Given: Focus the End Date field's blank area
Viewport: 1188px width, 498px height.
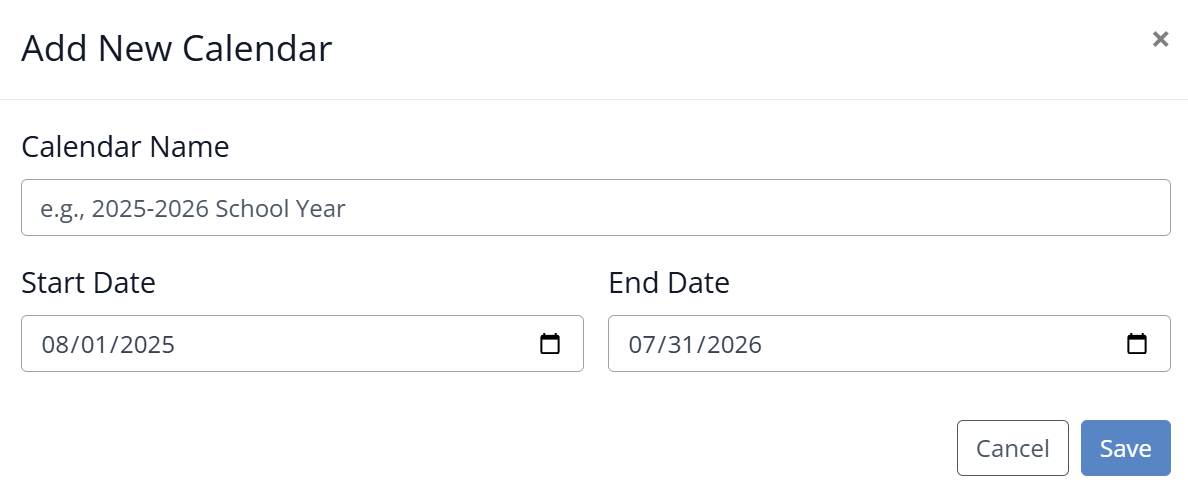Looking at the screenshot, I should click(x=943, y=344).
